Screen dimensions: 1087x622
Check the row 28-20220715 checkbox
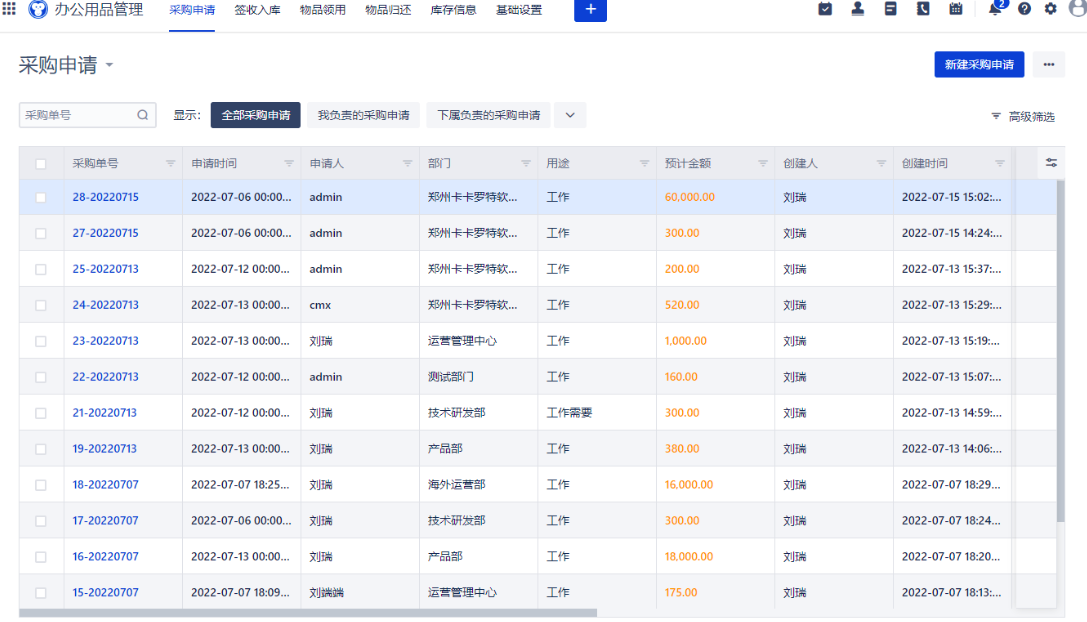click(41, 198)
